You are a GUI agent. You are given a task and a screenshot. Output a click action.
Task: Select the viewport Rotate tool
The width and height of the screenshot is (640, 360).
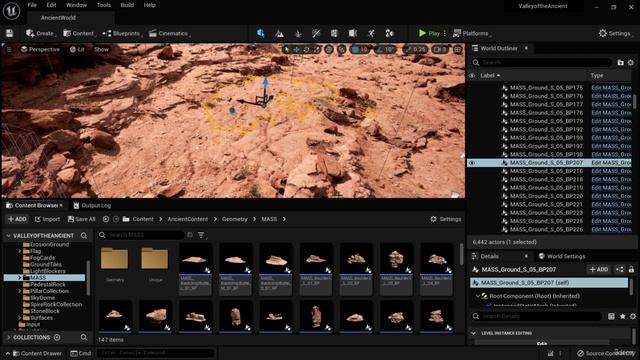307,50
